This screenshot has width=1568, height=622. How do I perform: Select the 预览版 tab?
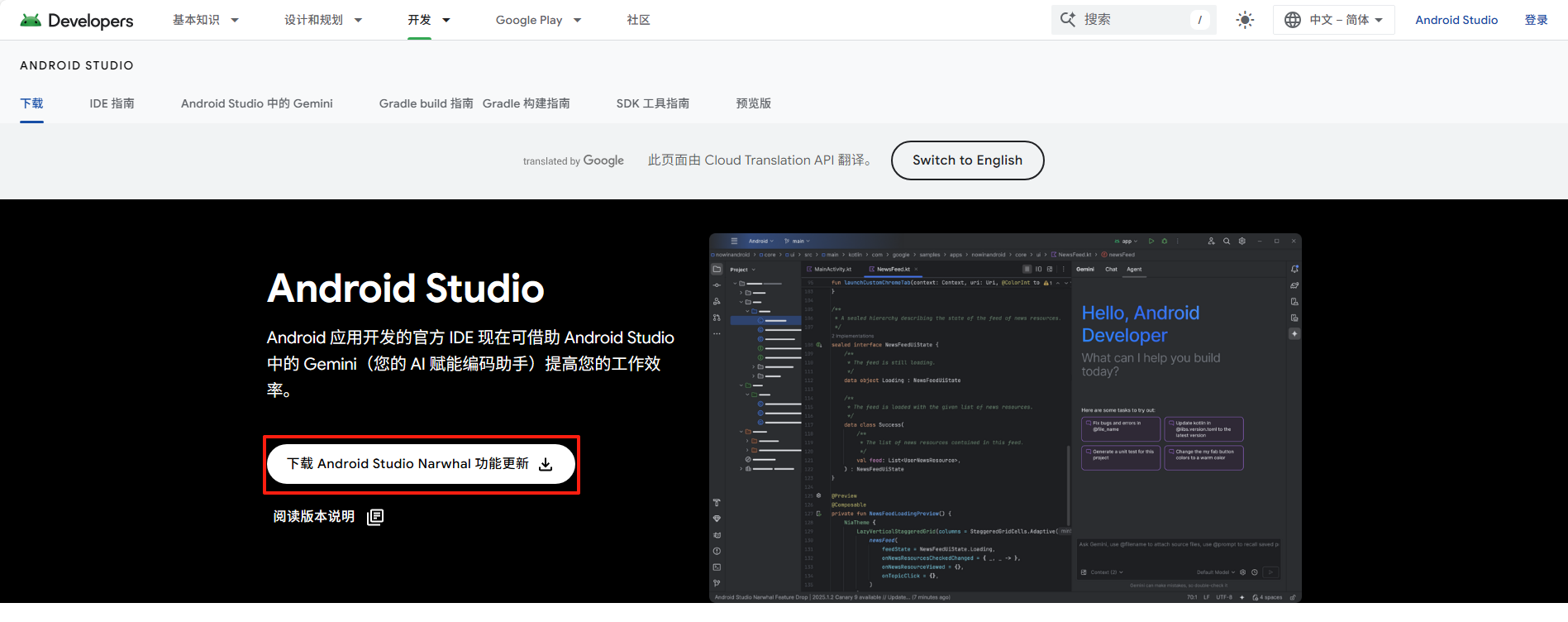click(753, 103)
